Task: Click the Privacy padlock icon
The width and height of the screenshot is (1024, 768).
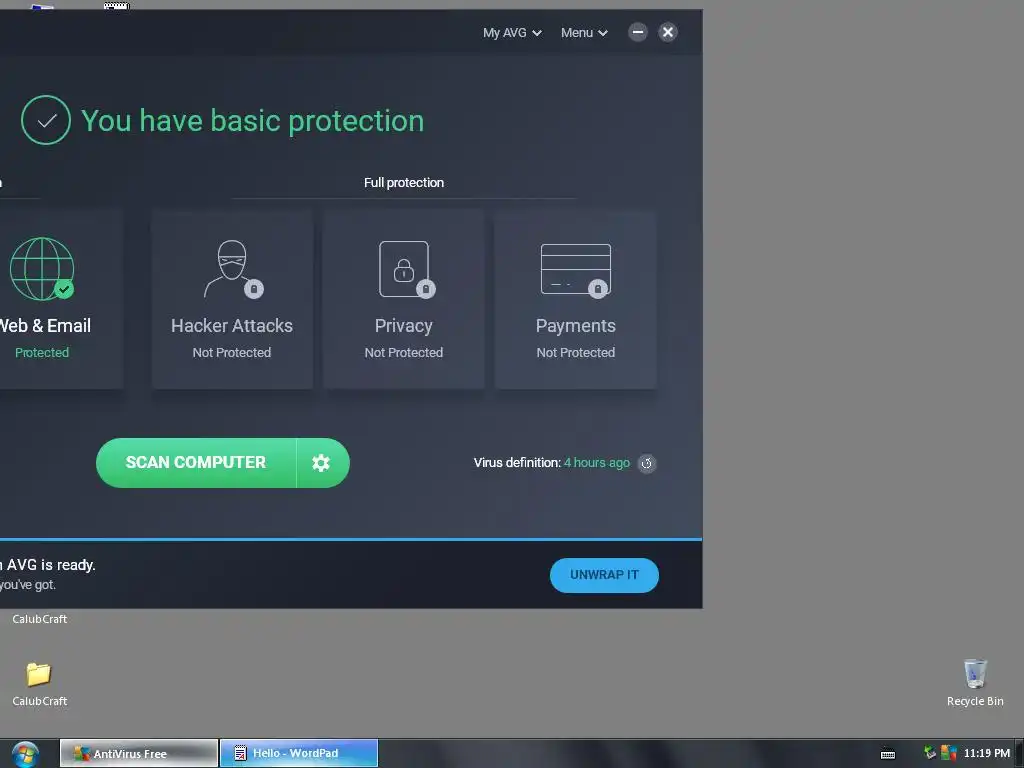Action: [x=406, y=269]
